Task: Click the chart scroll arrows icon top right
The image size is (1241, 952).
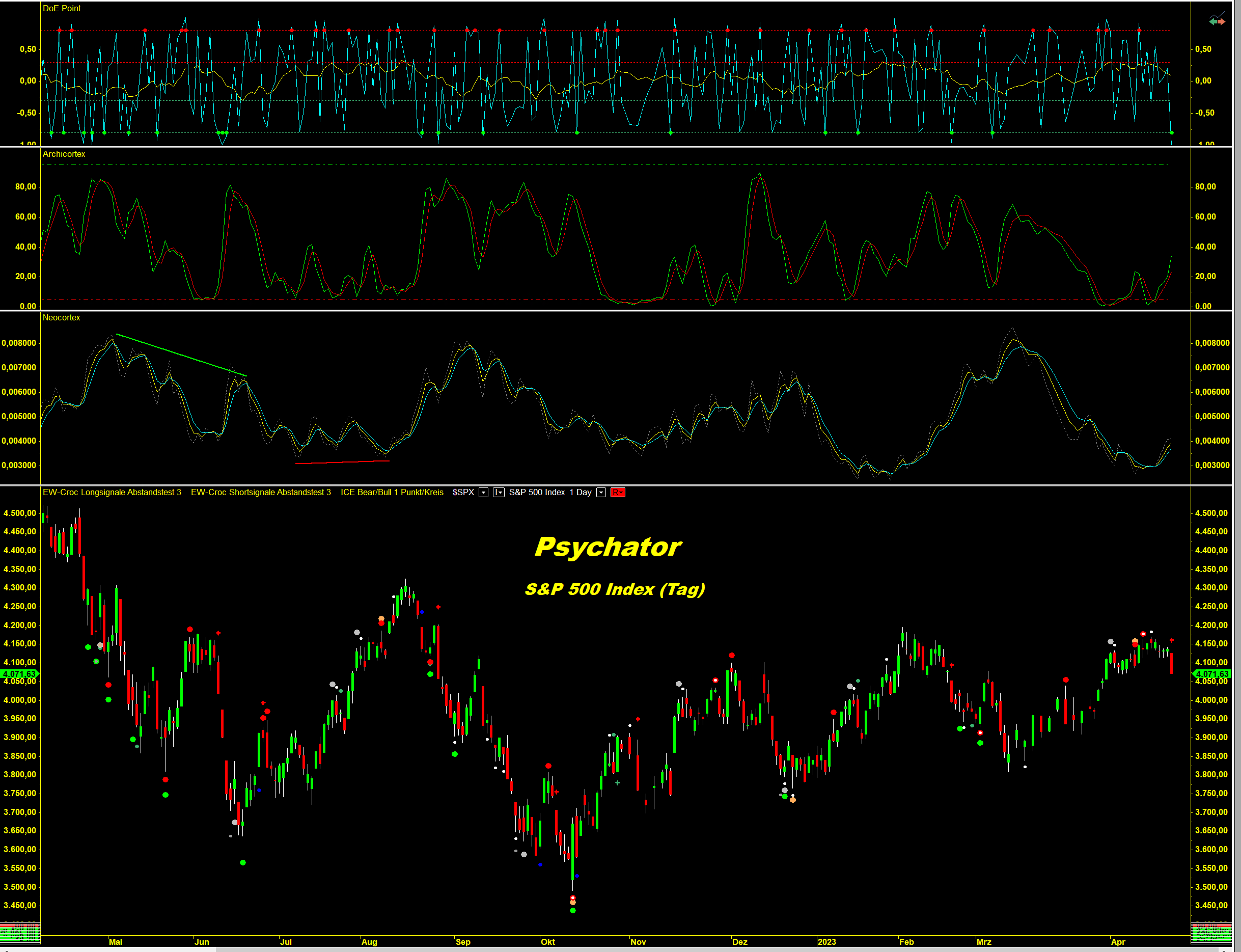Action: (x=1217, y=21)
